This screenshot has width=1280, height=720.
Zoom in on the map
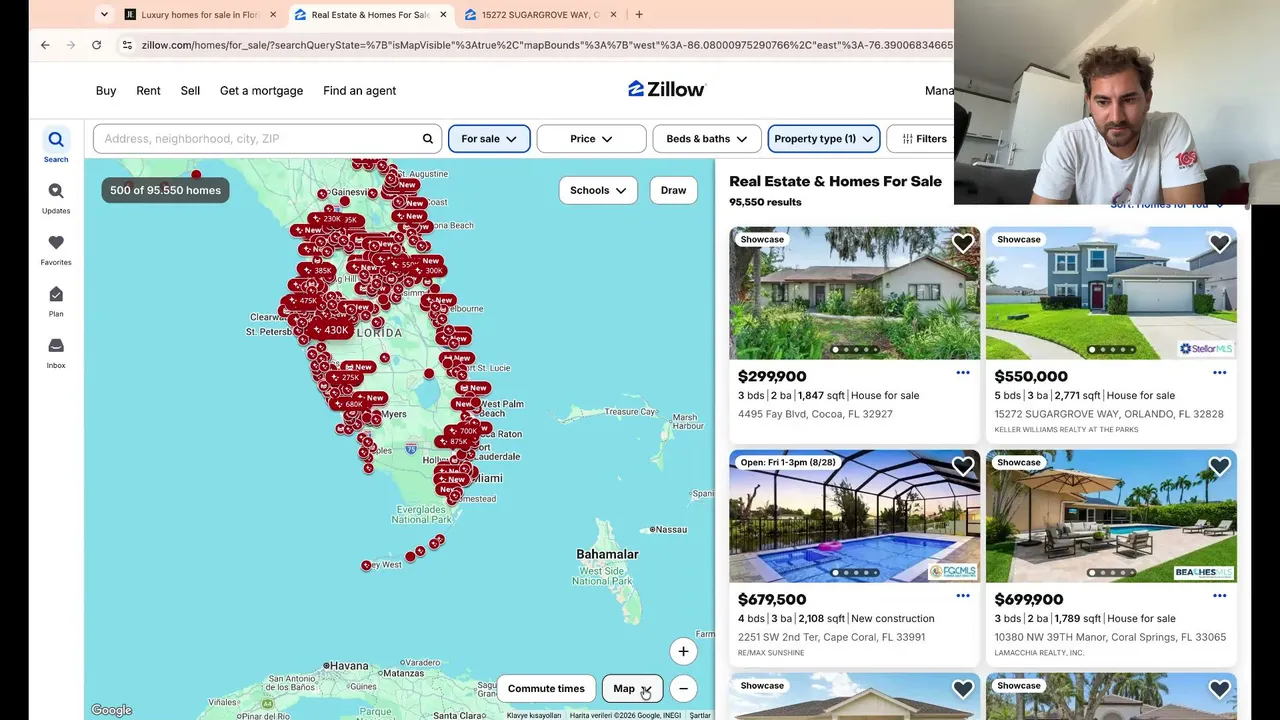[683, 651]
